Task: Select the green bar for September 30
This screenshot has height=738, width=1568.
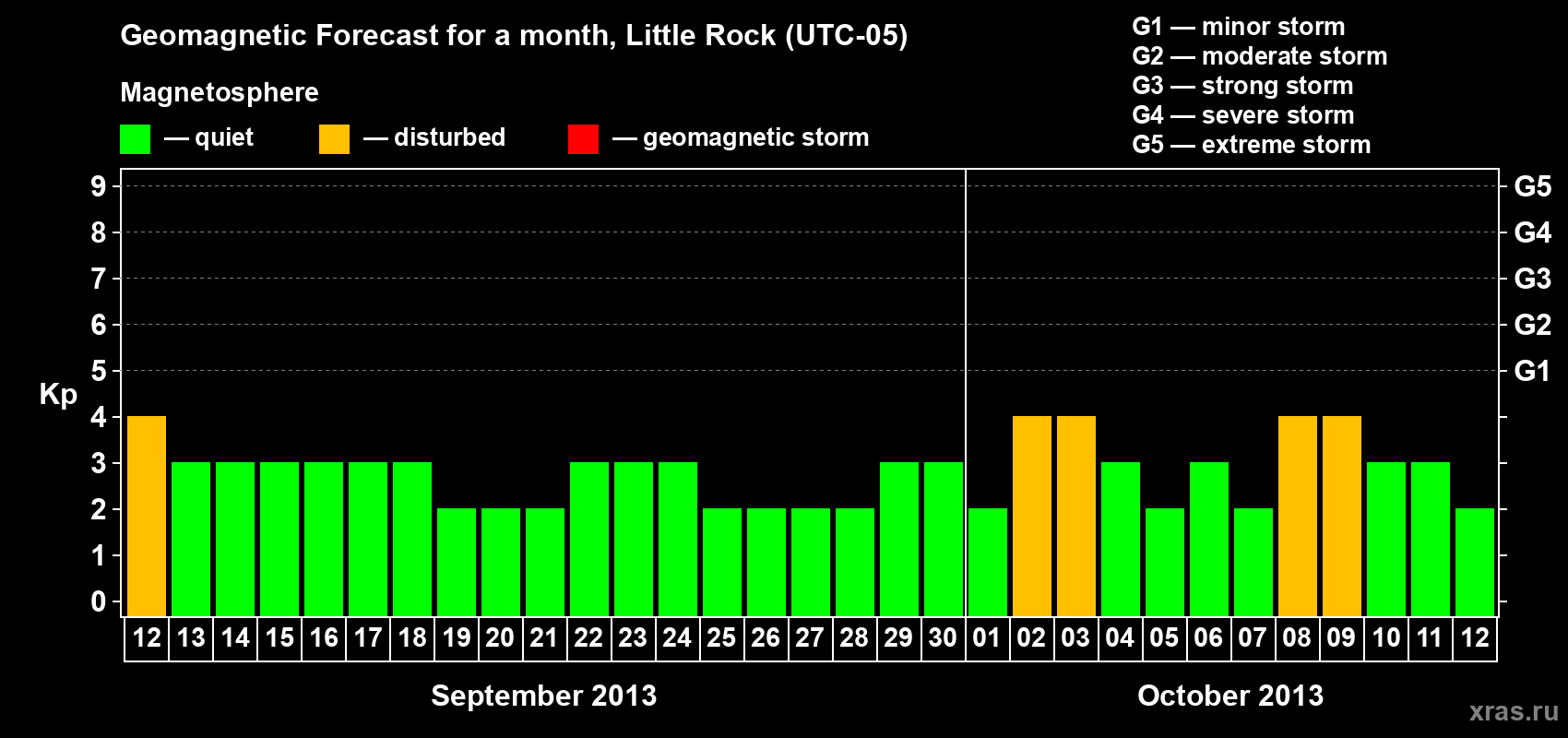Action: pyautogui.click(x=944, y=539)
